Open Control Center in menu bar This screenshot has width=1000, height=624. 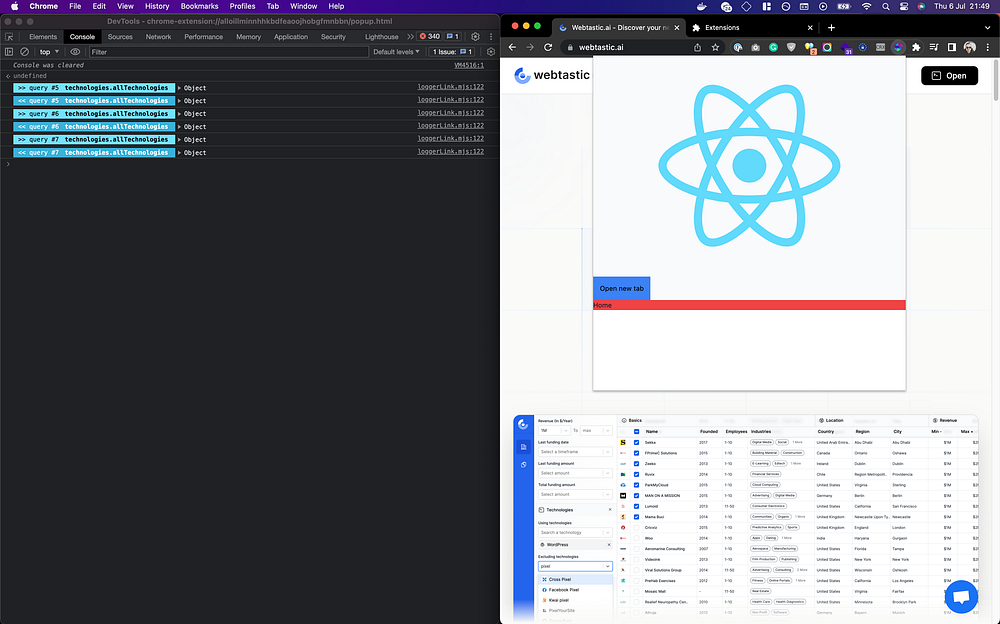click(x=904, y=6)
